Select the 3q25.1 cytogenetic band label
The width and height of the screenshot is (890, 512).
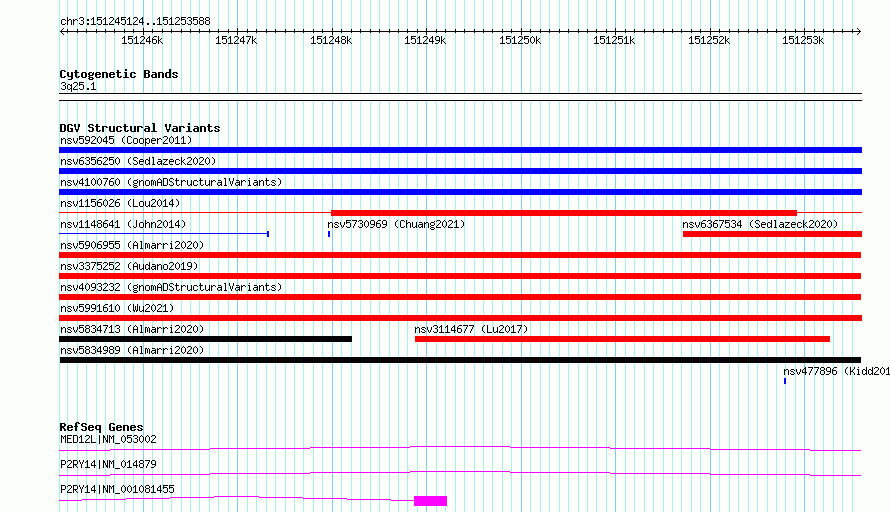click(78, 86)
